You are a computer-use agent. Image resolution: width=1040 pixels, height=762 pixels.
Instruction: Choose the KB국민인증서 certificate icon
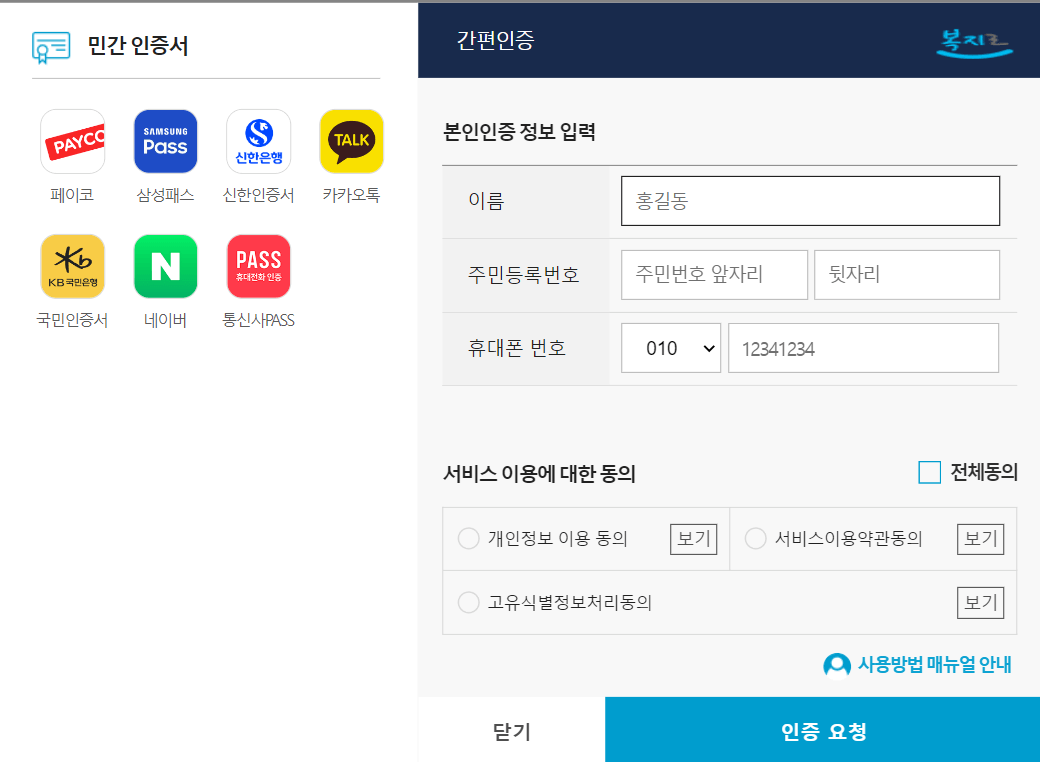(72, 266)
